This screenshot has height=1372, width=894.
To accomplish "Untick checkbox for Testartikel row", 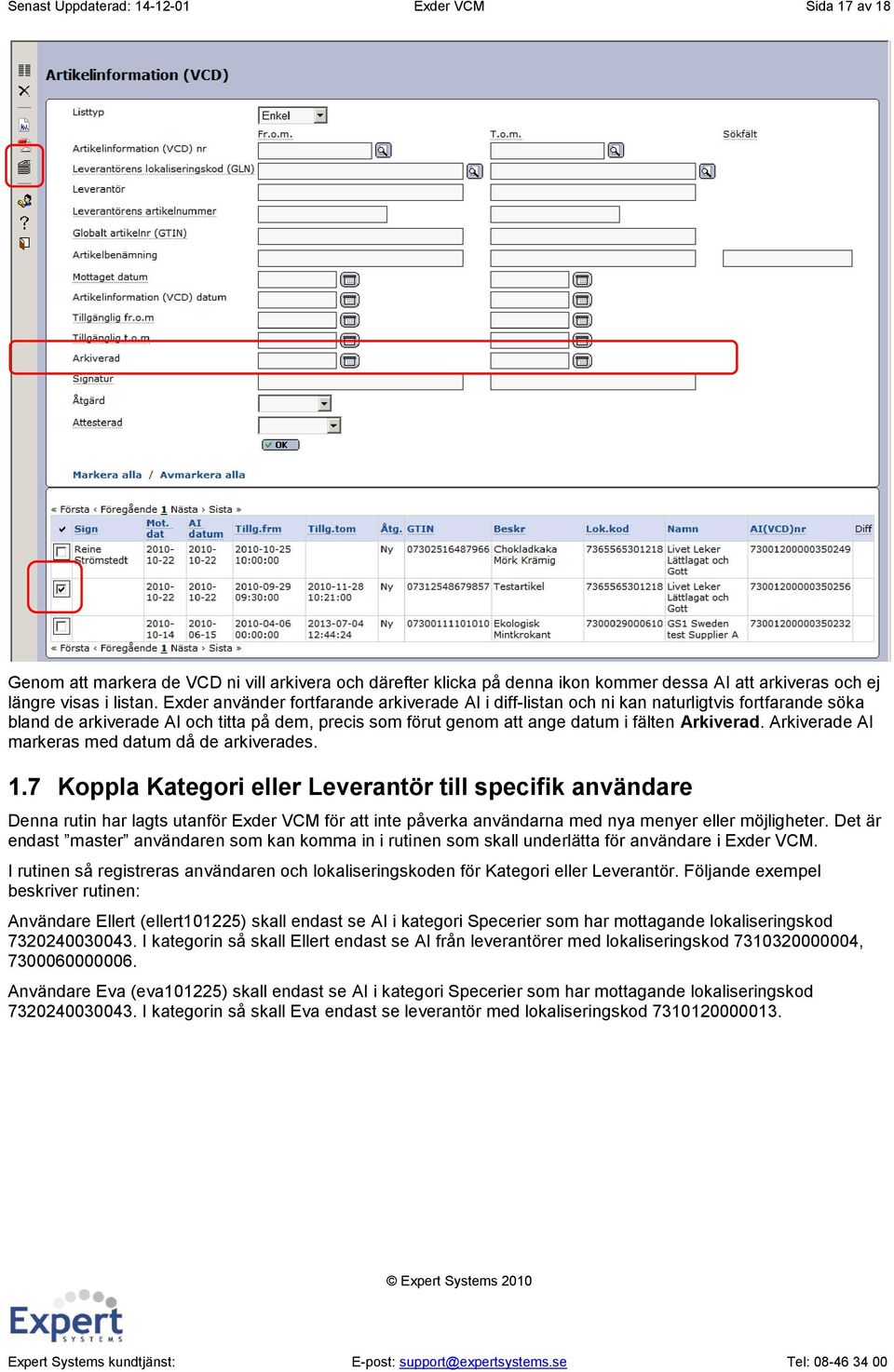I will pos(61,588).
